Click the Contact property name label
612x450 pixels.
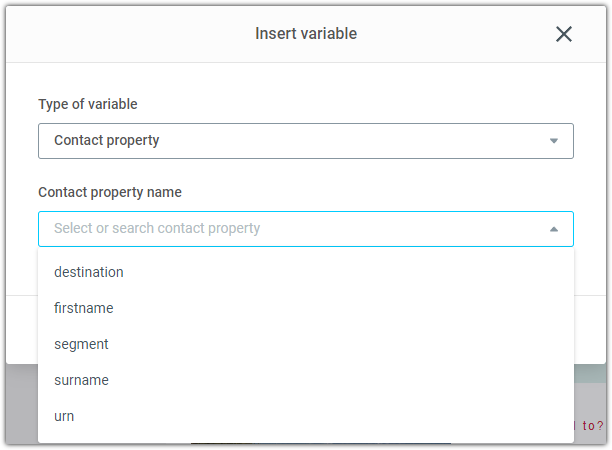click(x=110, y=192)
